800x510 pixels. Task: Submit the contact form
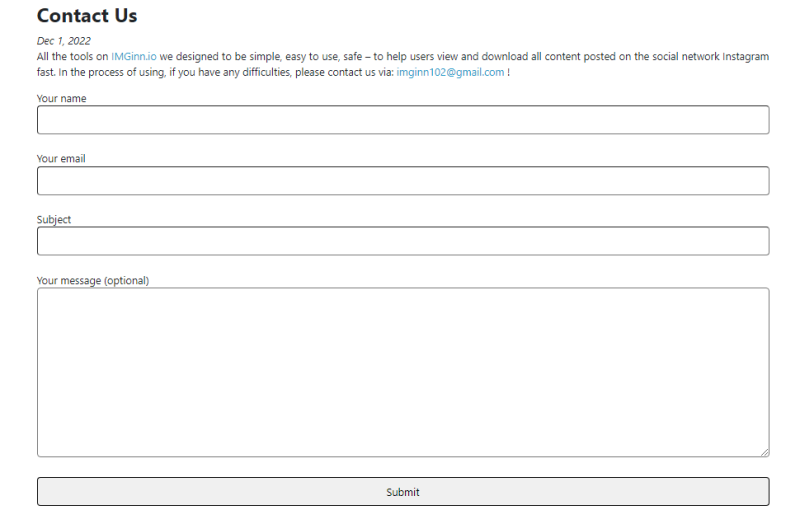coord(403,492)
